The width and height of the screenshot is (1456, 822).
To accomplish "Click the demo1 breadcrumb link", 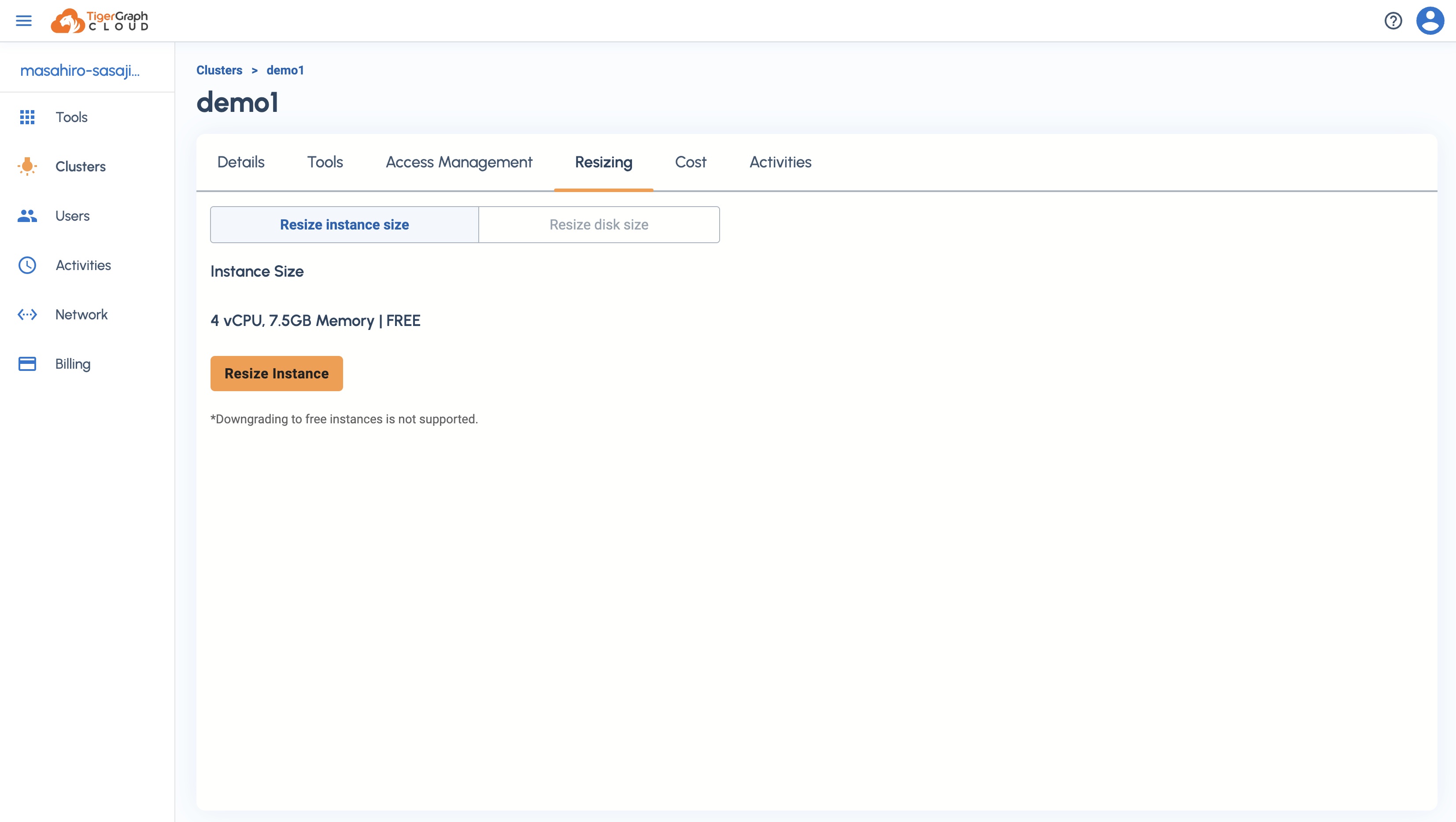I will coord(285,70).
